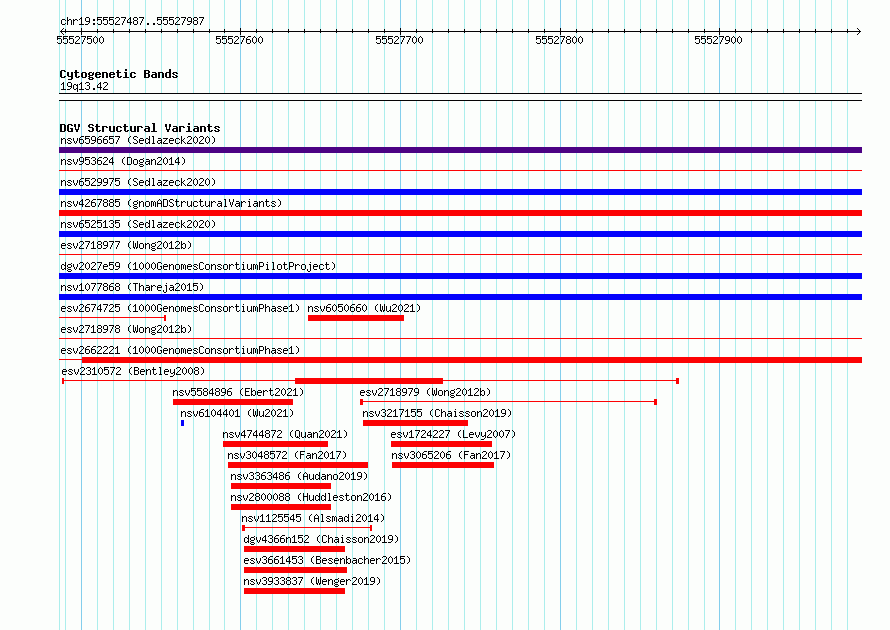Select the red dgv4366n152 variant bar

click(294, 549)
